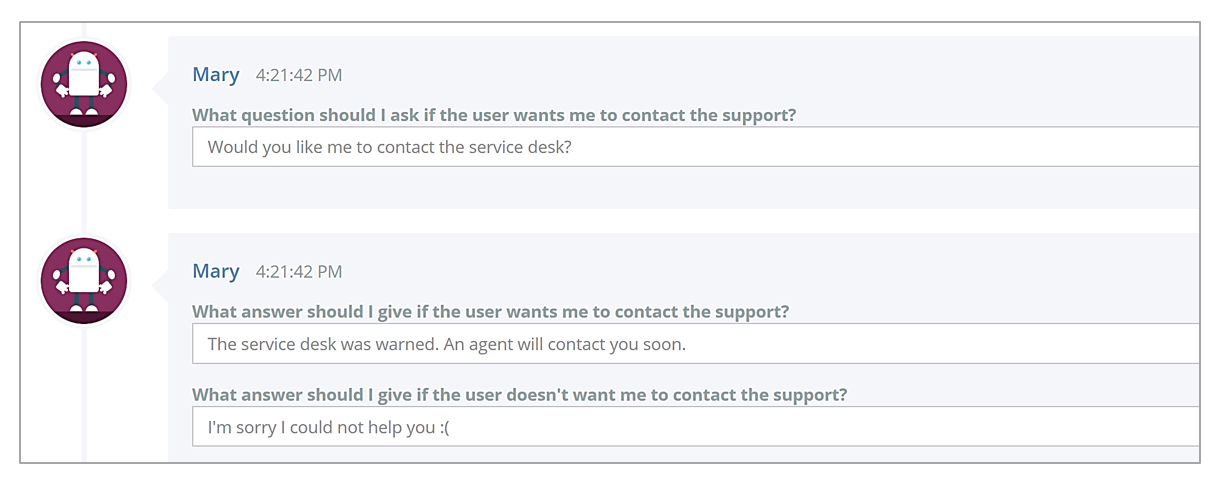Click the blank header space right of the first timestamp
The height and width of the screenshot is (480, 1218).
tap(770, 75)
